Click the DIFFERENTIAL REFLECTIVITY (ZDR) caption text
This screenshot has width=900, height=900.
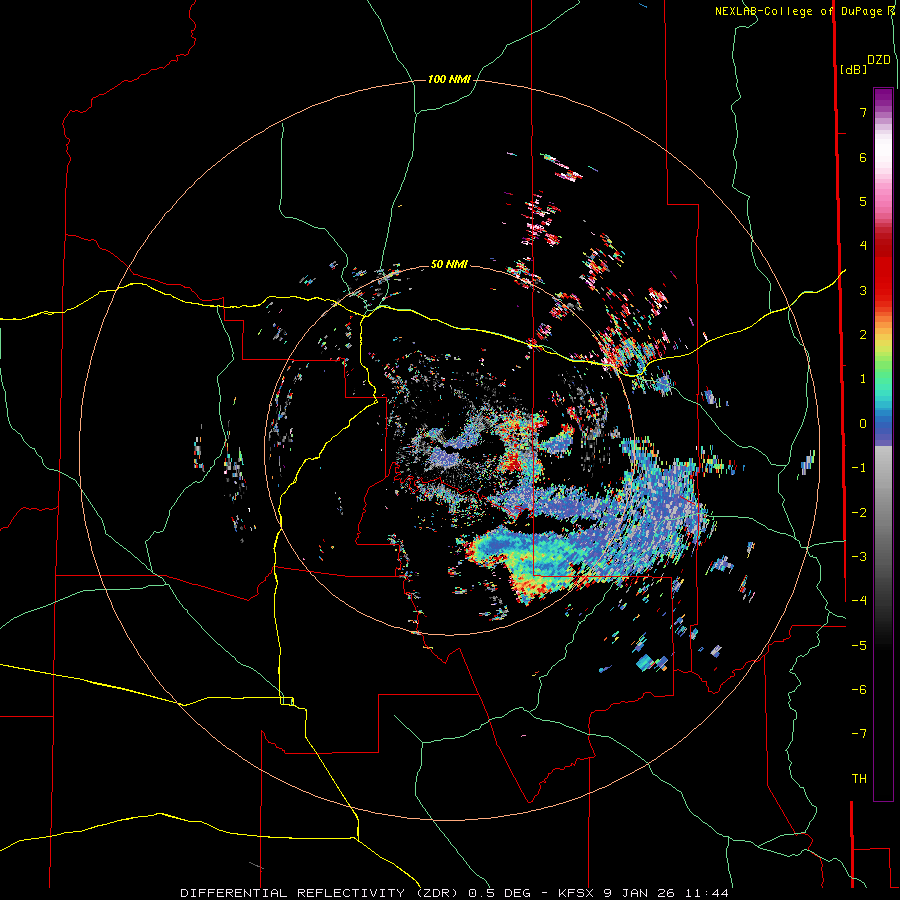(322, 893)
